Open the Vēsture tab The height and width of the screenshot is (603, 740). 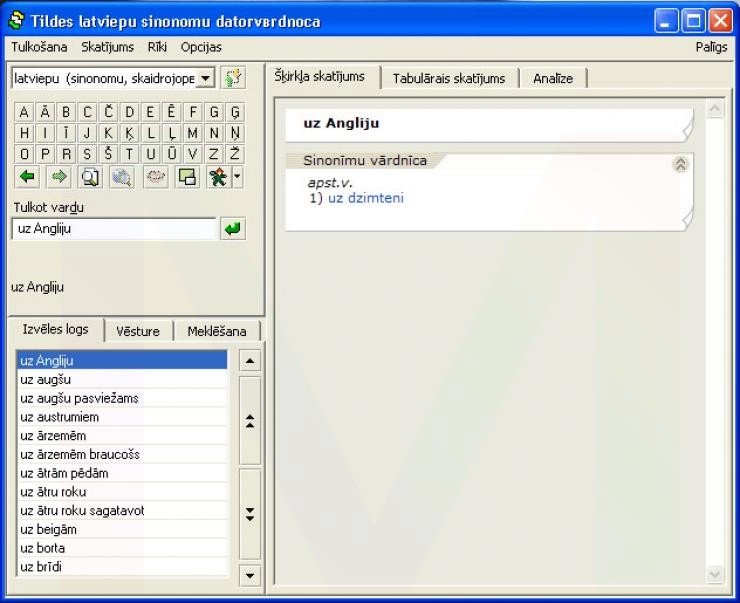pyautogui.click(x=138, y=332)
